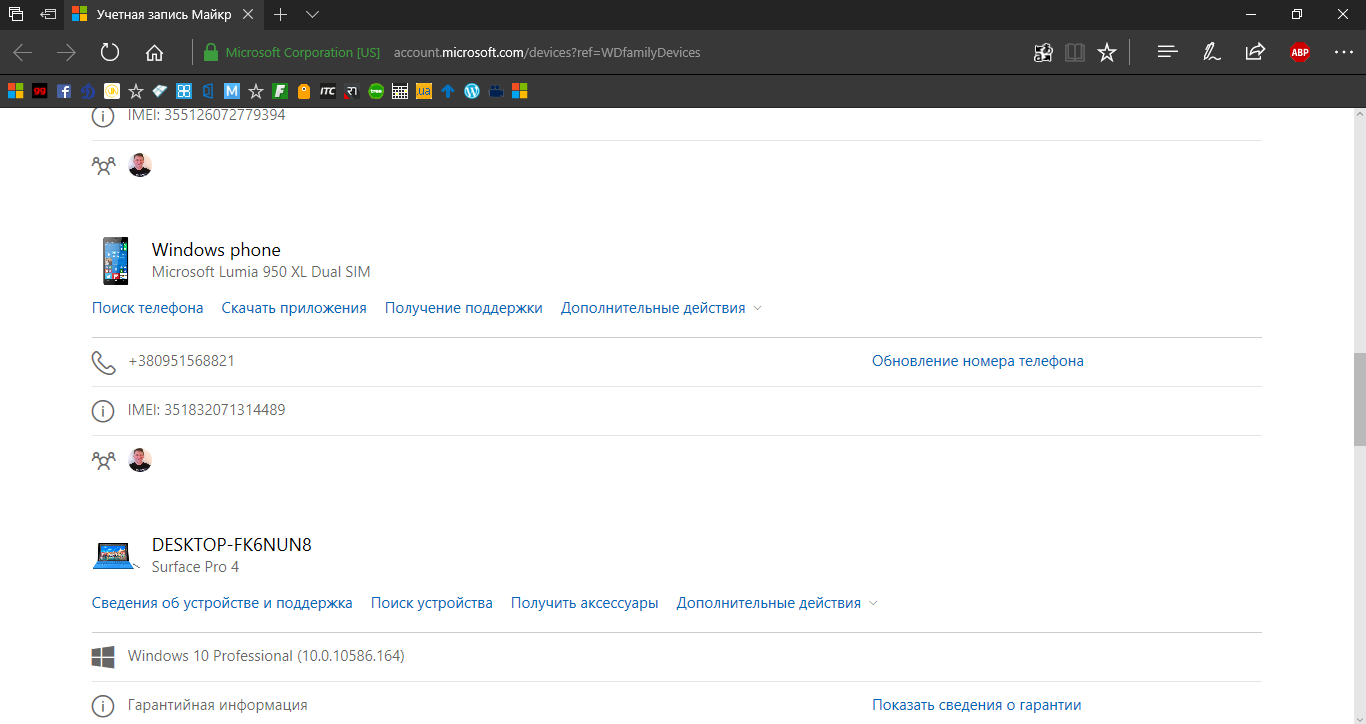This screenshot has width=1366, height=724.
Task: Click the Windows logo beside Windows 10 Professional
Action: click(x=103, y=657)
